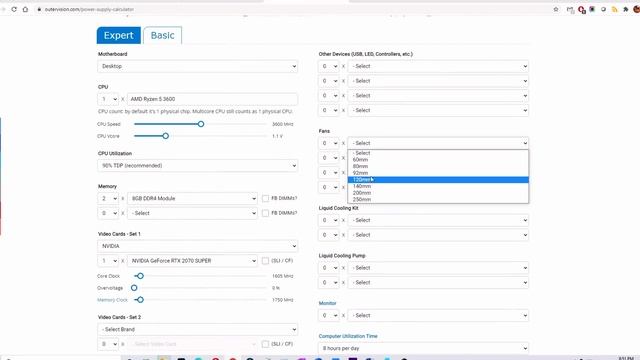Click the 1750 MHz memory clock value

pyautogui.click(x=282, y=300)
